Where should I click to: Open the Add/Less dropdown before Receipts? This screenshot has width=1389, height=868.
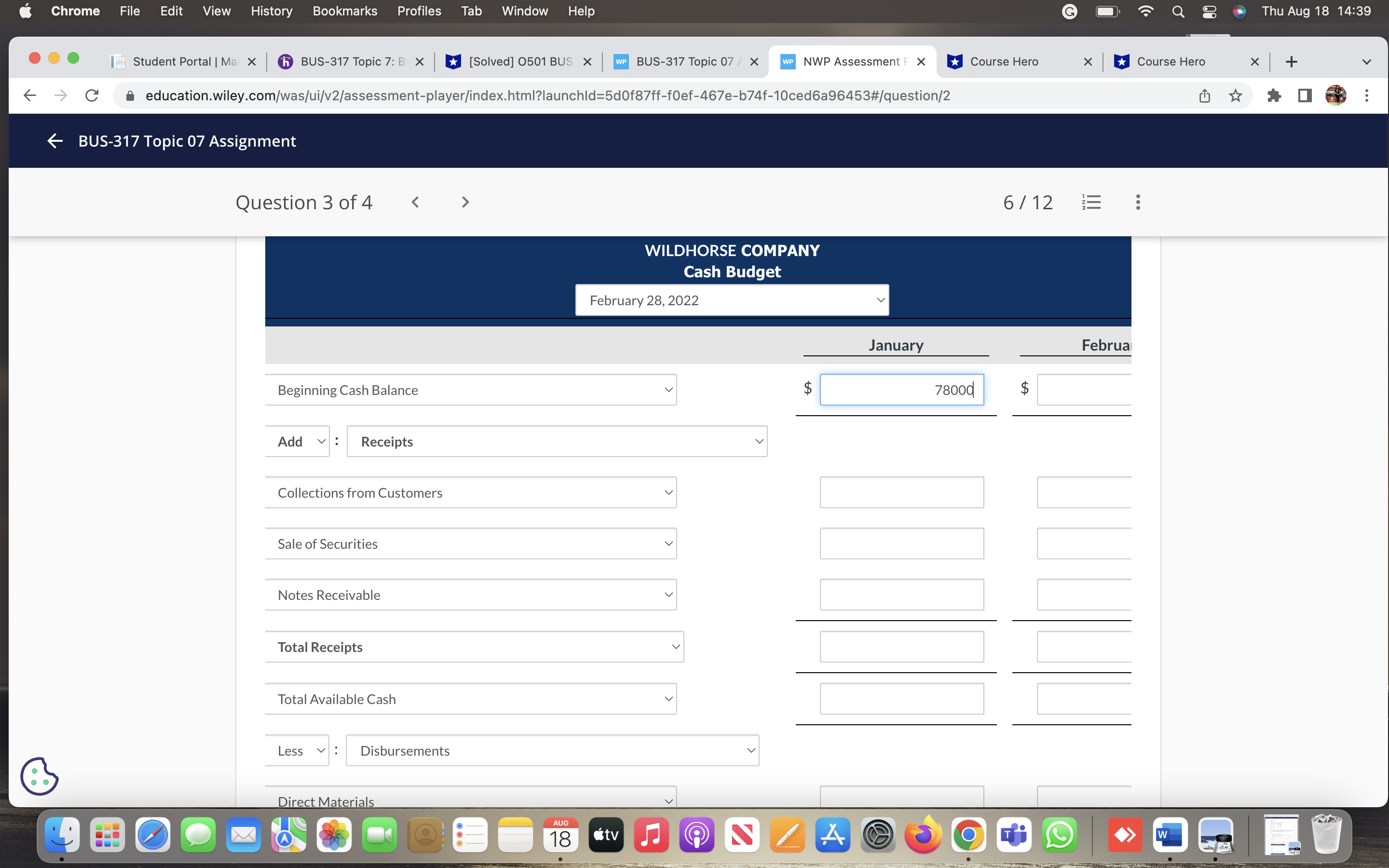pyautogui.click(x=297, y=441)
